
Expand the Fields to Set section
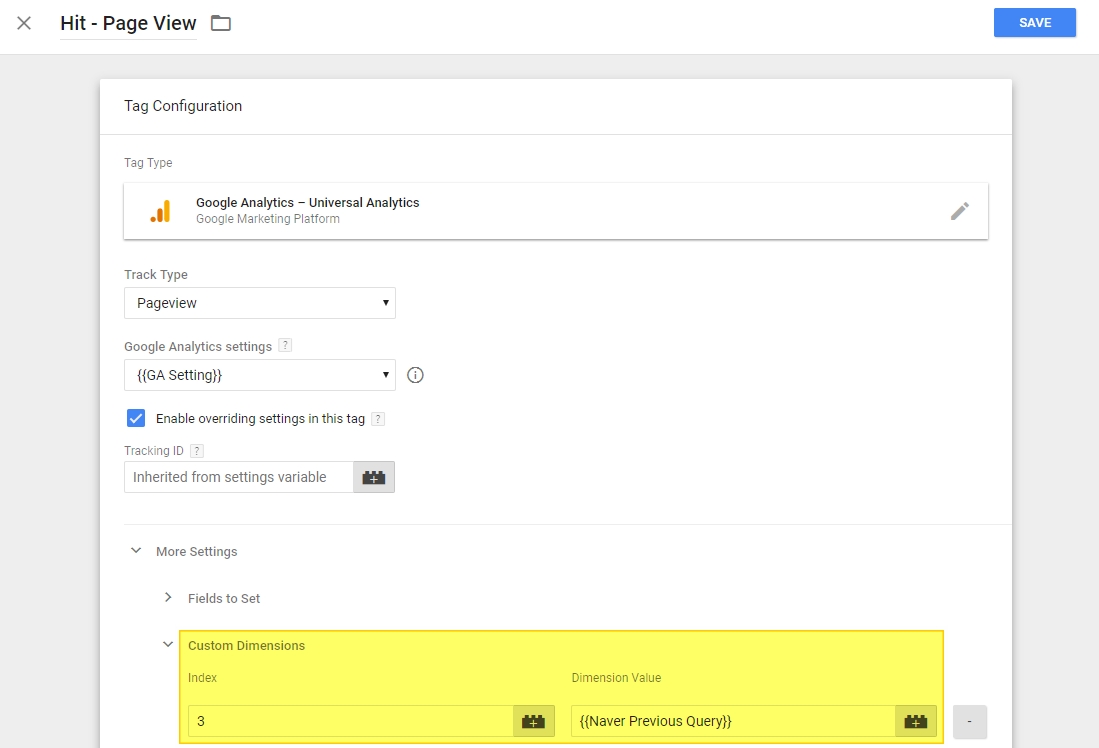pos(168,597)
